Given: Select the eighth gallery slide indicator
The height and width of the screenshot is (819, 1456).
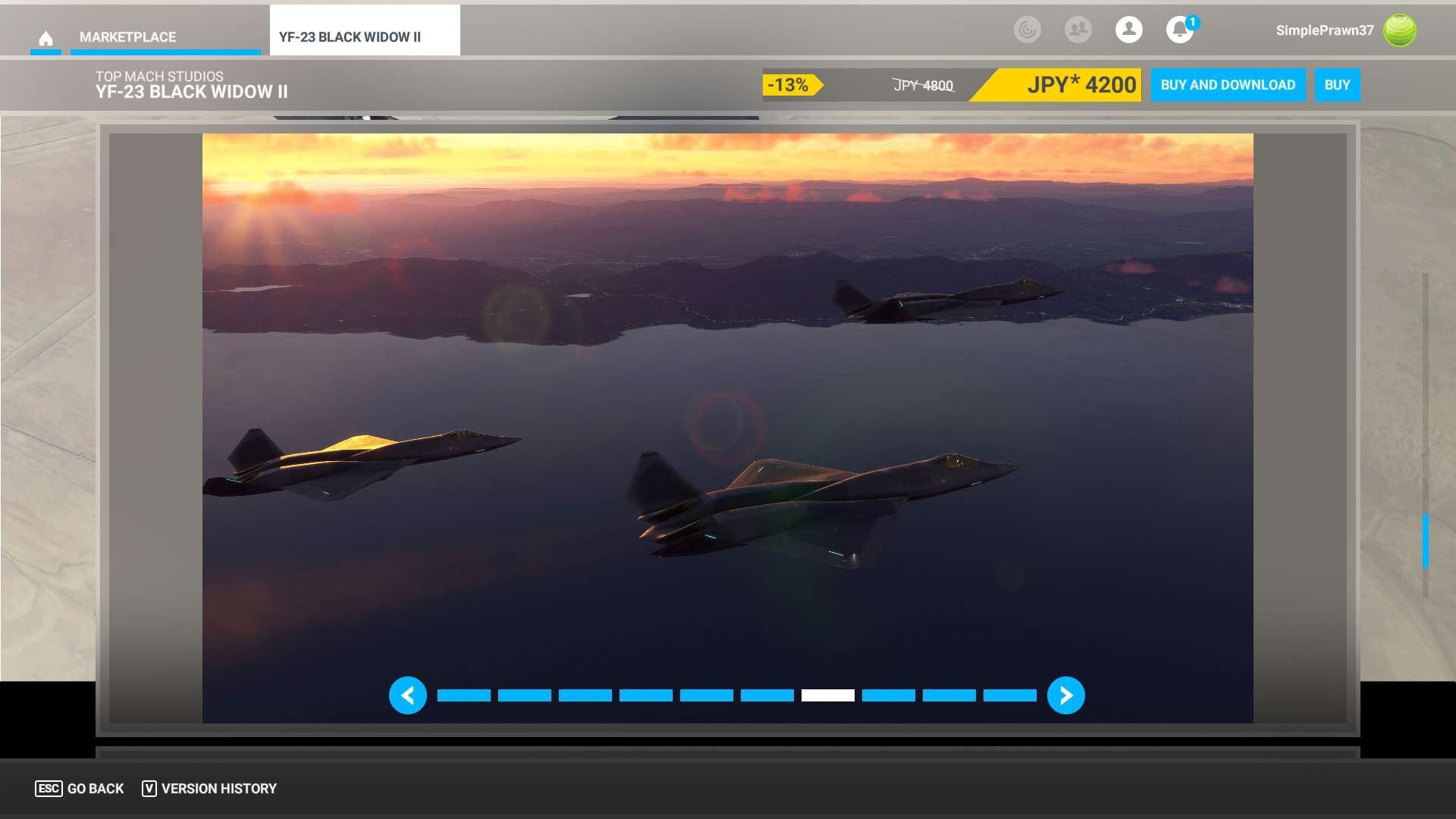Looking at the screenshot, I should coord(888,695).
